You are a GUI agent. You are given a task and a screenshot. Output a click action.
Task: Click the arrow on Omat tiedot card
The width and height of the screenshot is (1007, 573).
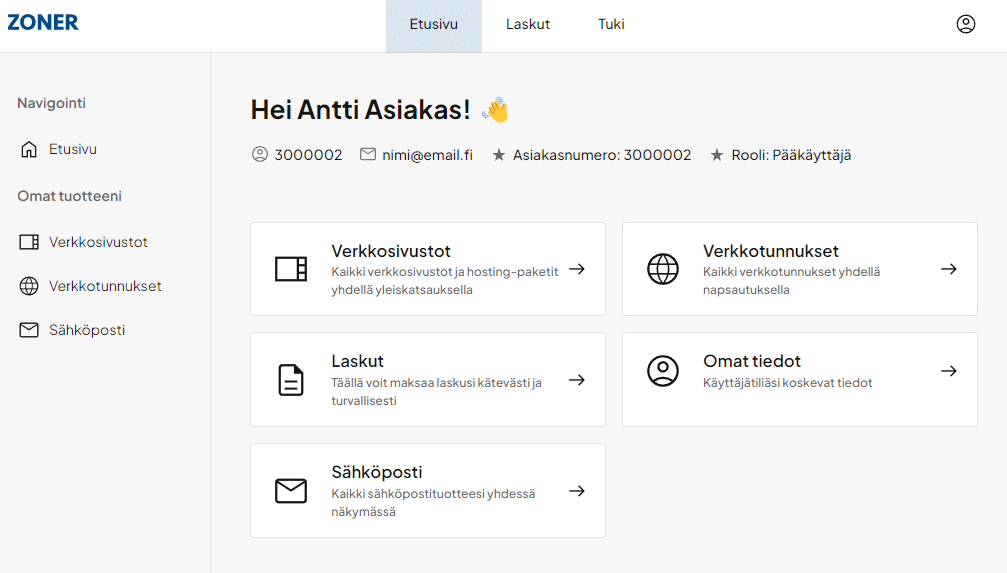tap(948, 371)
